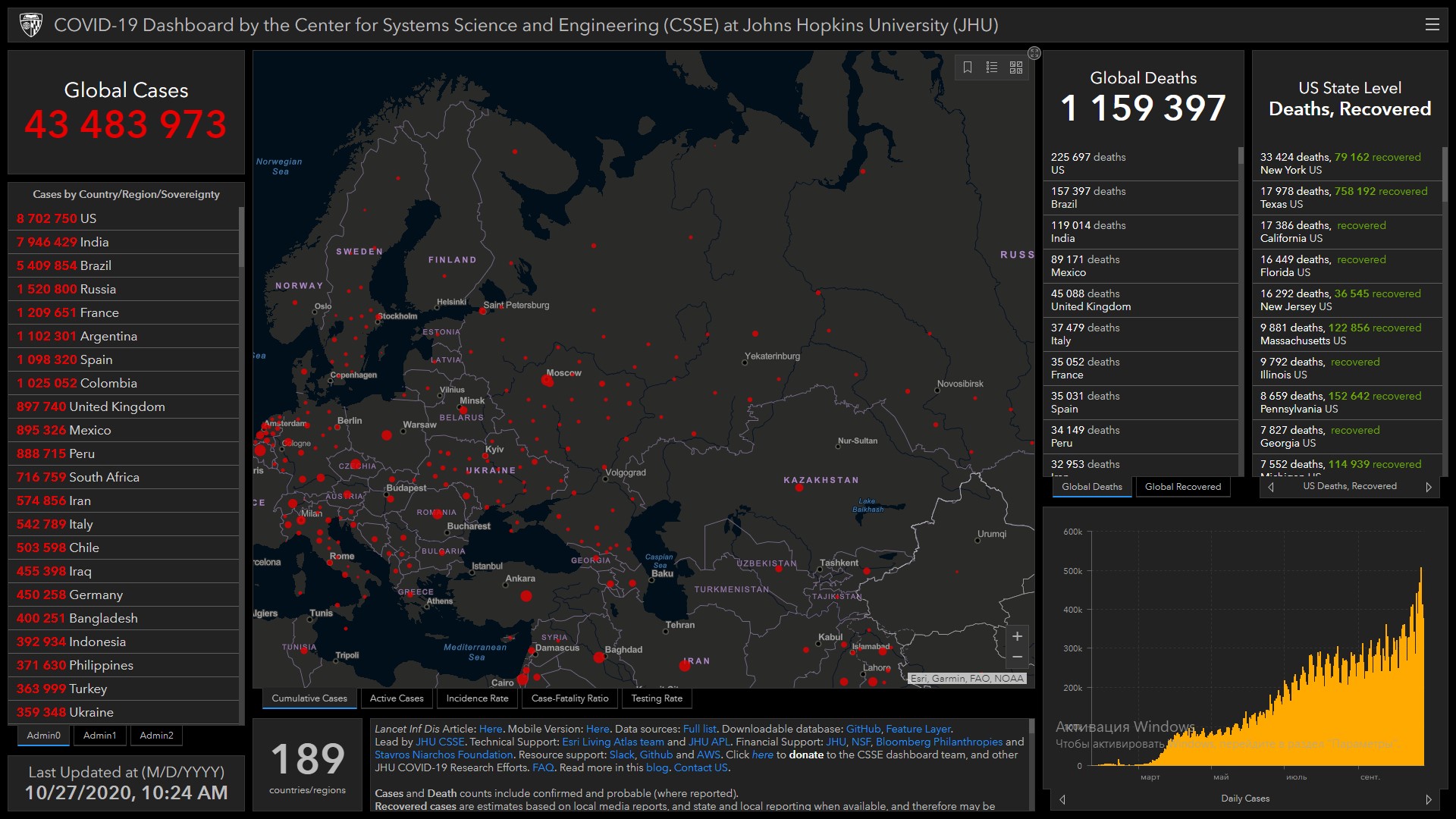This screenshot has height=819, width=1456.
Task: Switch list to Admin2 level
Action: [156, 735]
